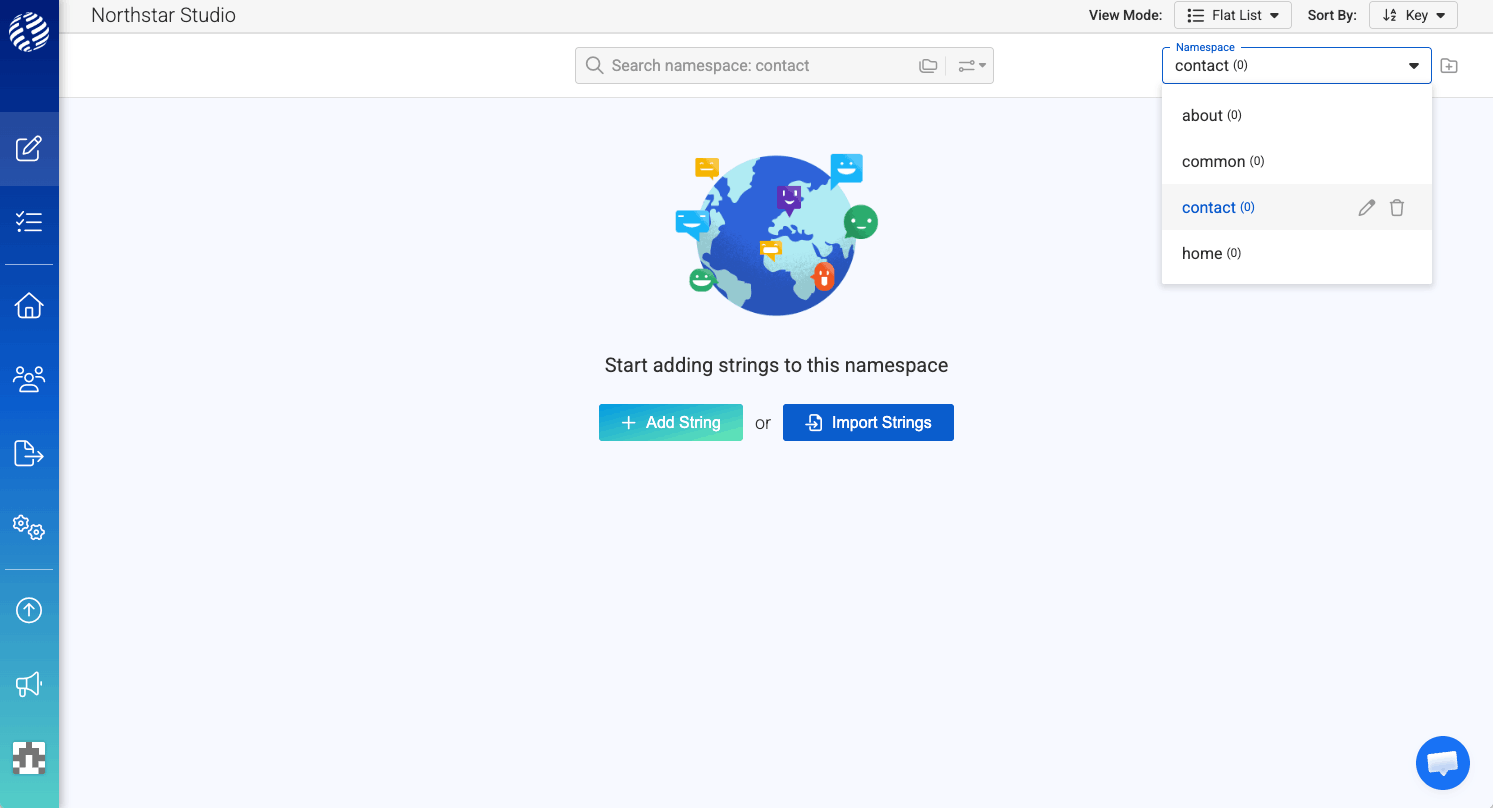Open the Sort By Key dropdown
This screenshot has height=808, width=1493.
(x=1412, y=16)
